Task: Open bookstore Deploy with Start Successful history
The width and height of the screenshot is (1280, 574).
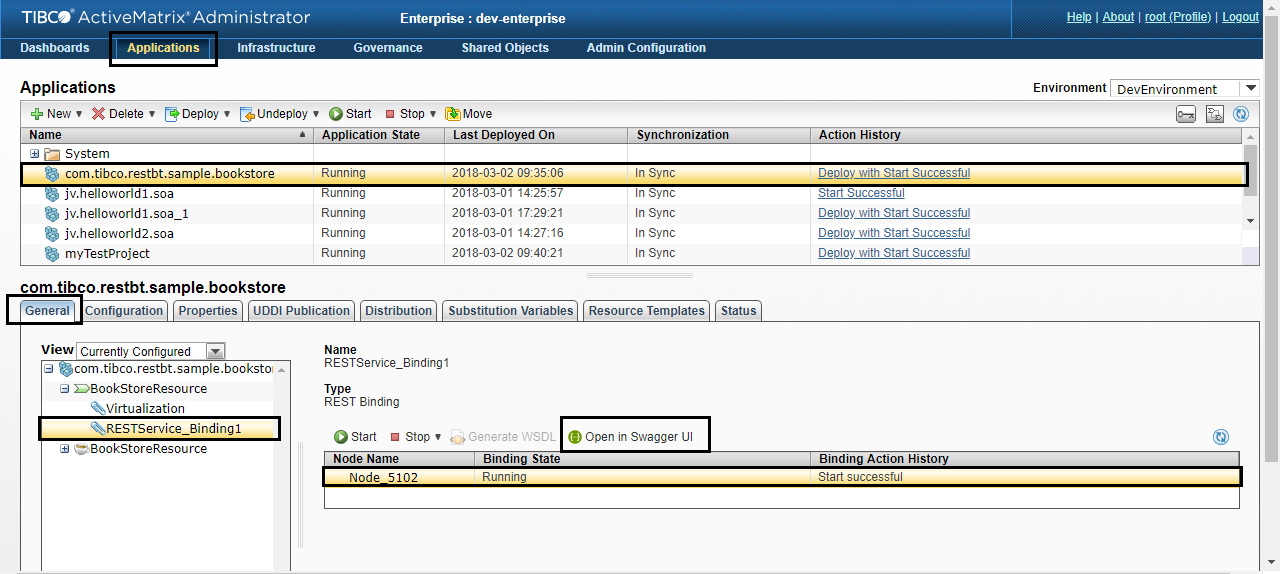Action: coord(894,173)
